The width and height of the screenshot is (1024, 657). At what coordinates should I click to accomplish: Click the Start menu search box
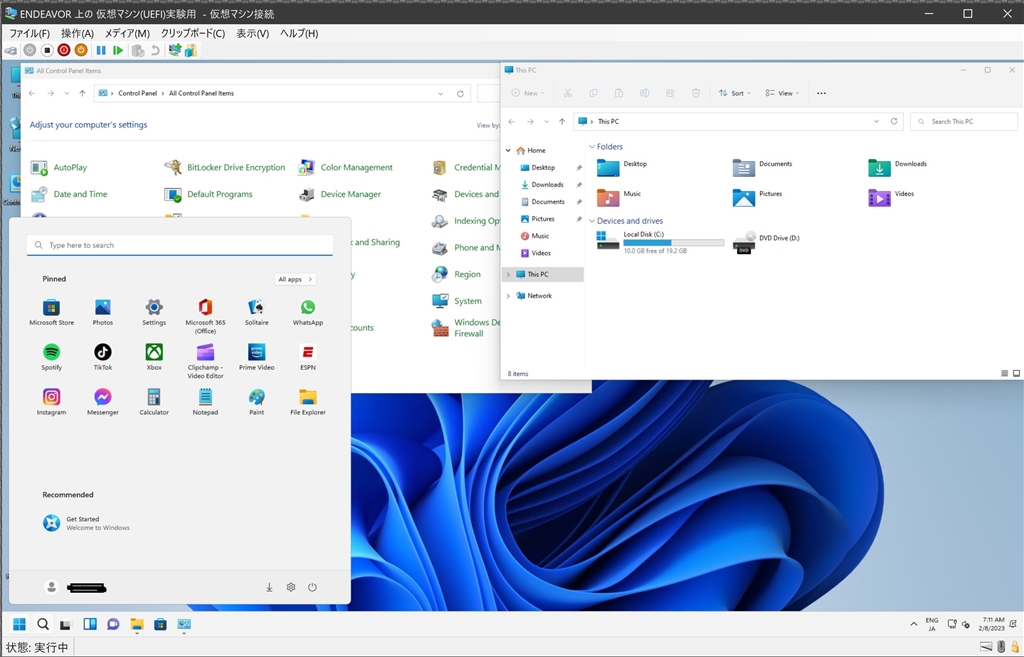[180, 245]
